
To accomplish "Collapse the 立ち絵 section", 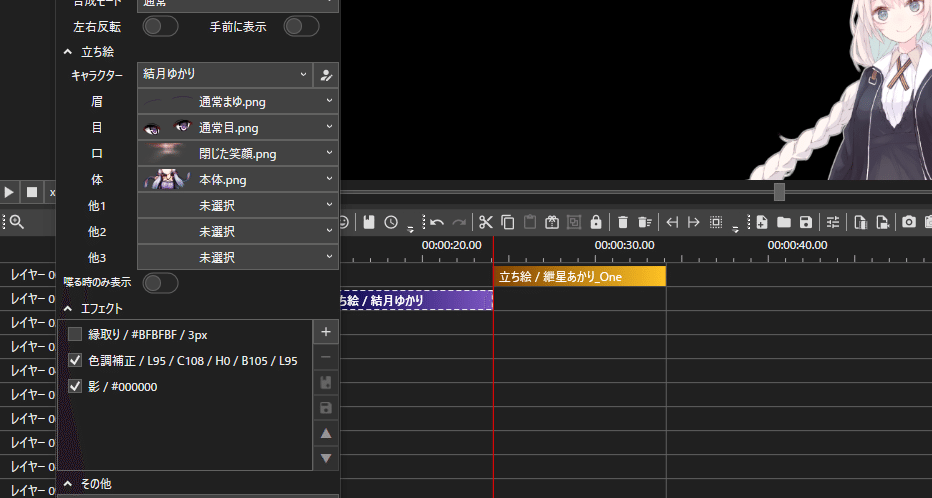I will [68, 52].
